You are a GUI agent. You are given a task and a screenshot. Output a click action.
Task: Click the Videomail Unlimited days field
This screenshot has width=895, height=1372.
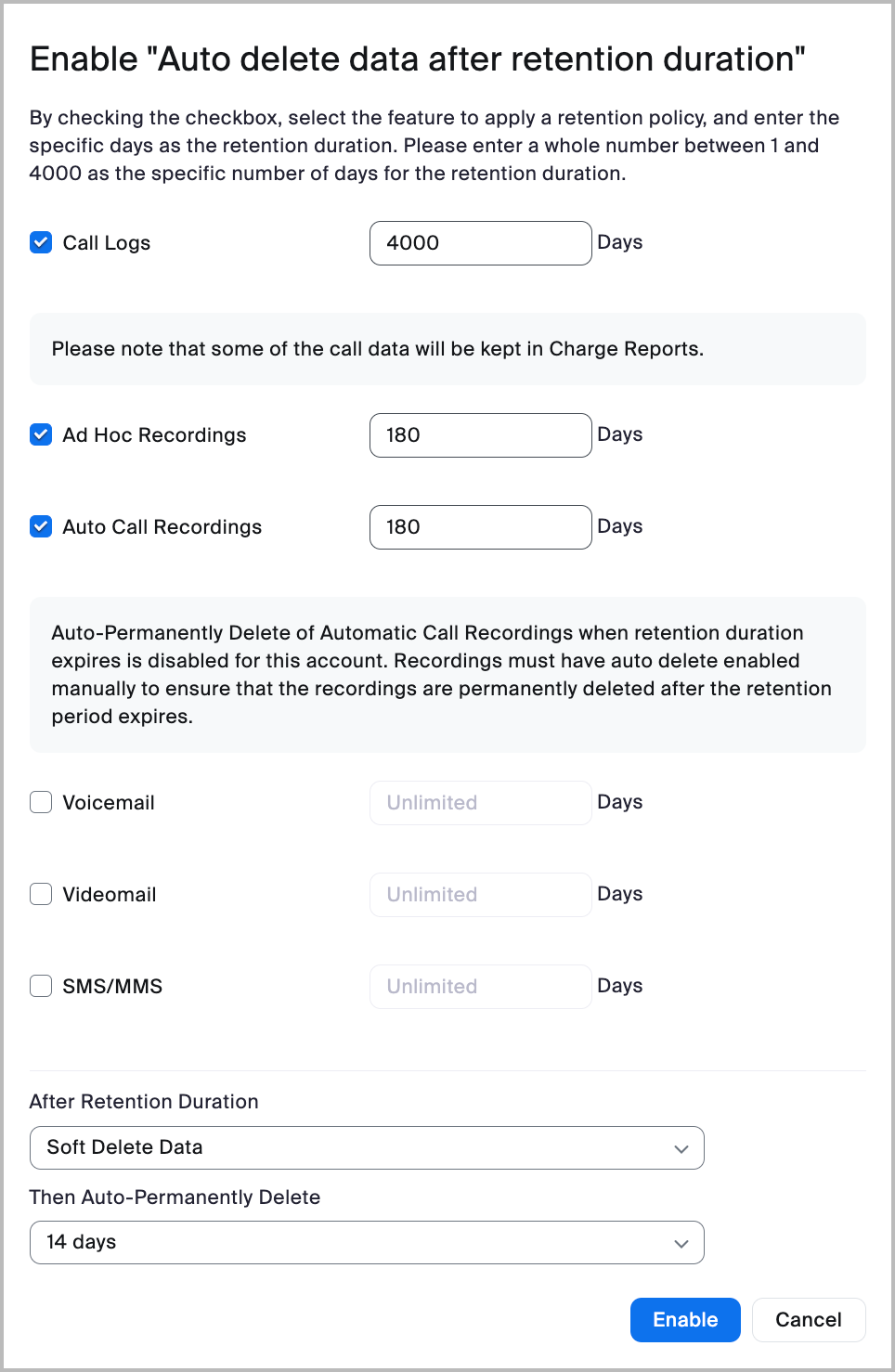[x=480, y=895]
